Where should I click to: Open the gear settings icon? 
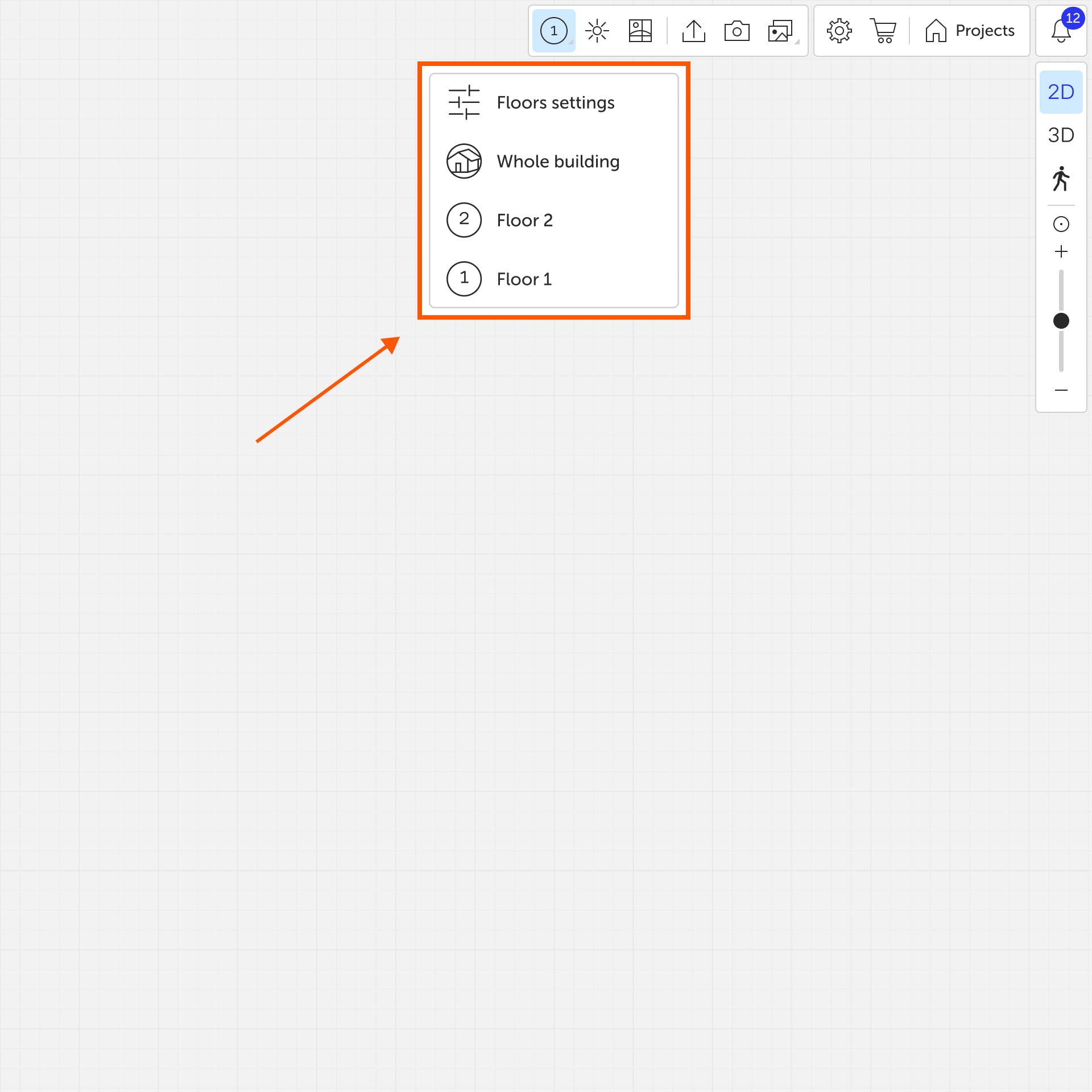coord(839,31)
